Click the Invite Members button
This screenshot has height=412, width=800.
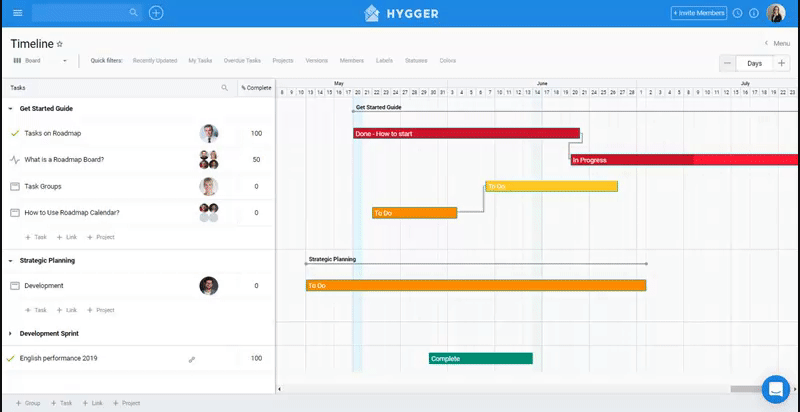[x=699, y=13]
